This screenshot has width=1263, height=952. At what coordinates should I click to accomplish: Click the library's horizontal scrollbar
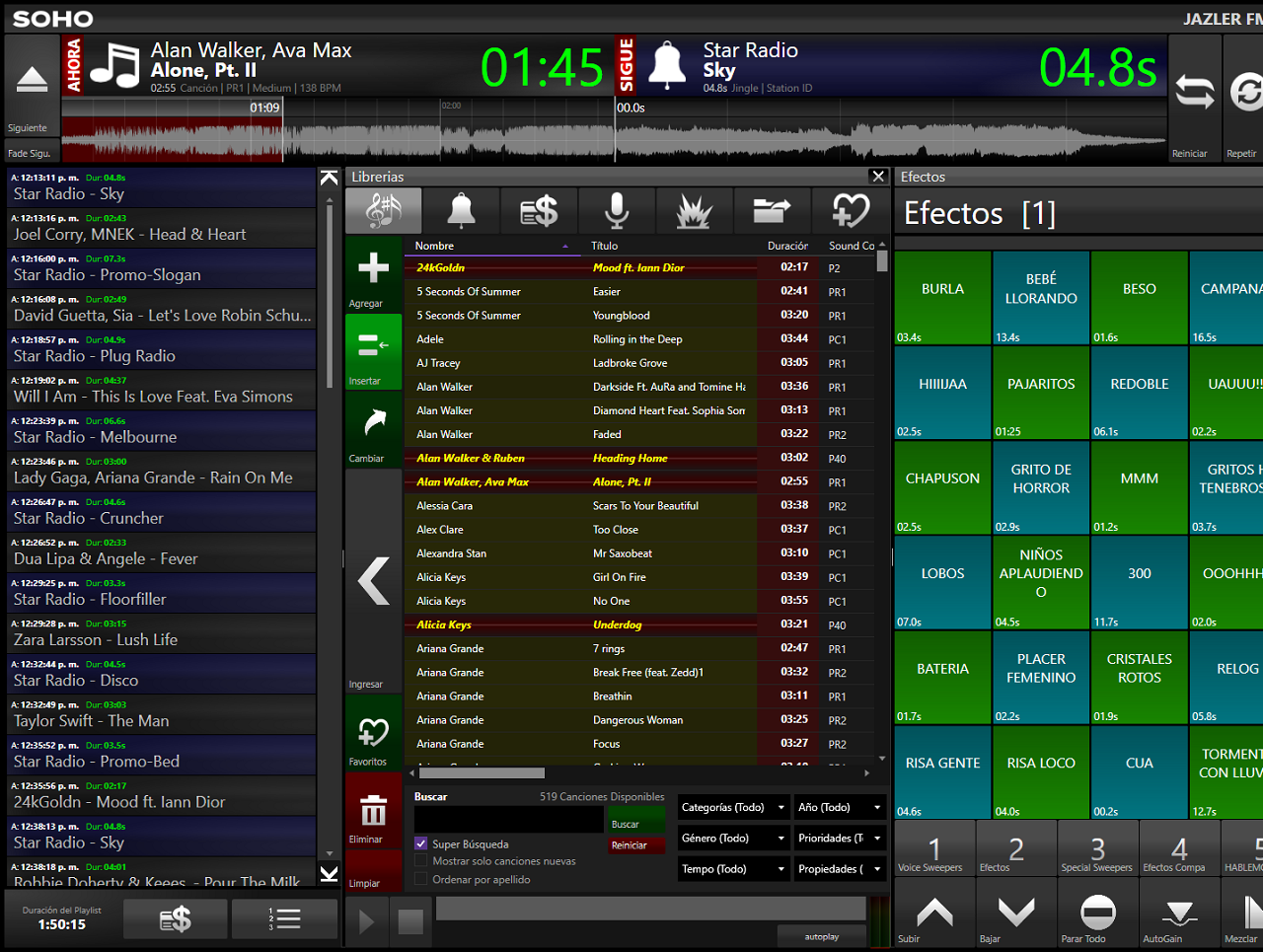click(x=483, y=773)
